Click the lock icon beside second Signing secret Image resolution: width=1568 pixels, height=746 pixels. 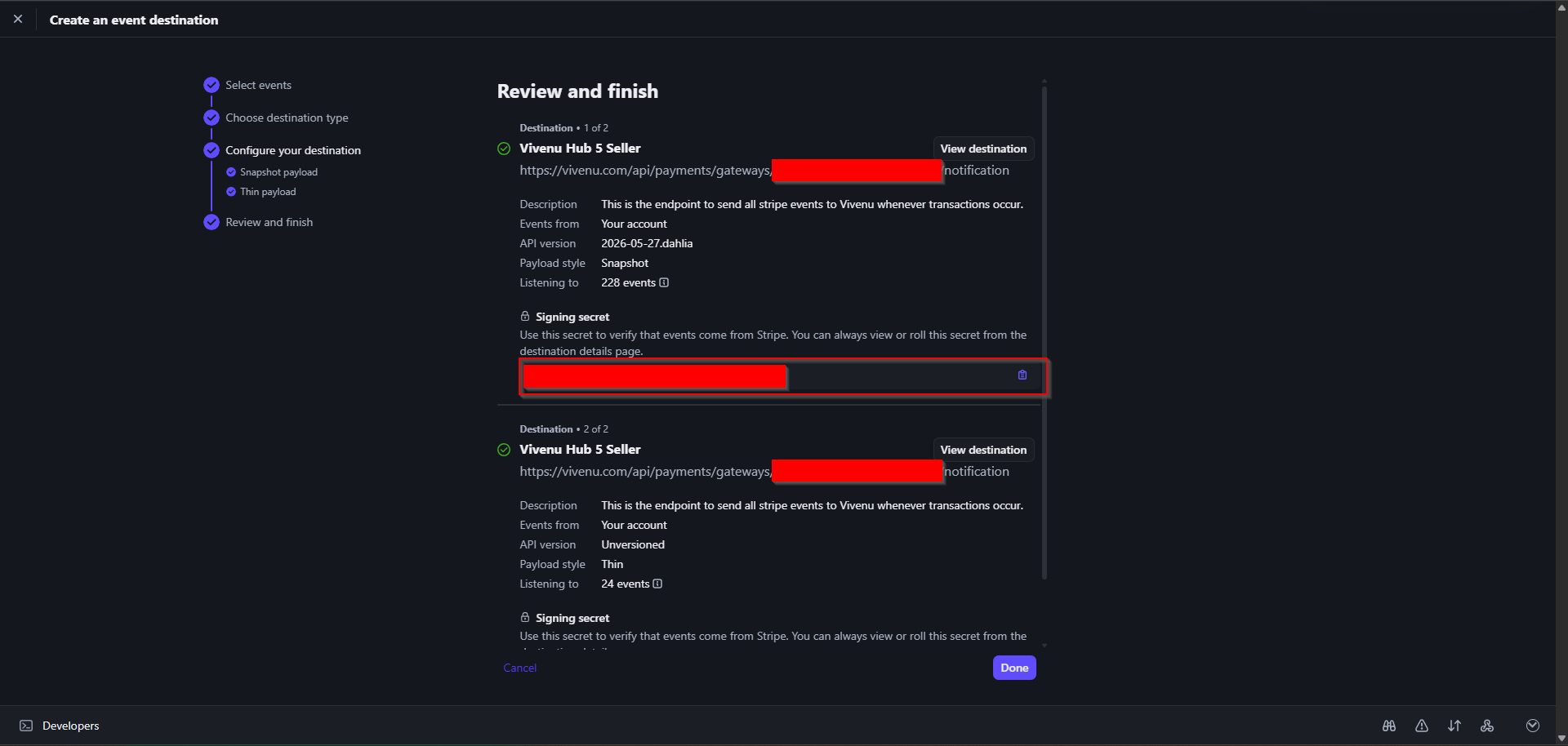(x=525, y=617)
